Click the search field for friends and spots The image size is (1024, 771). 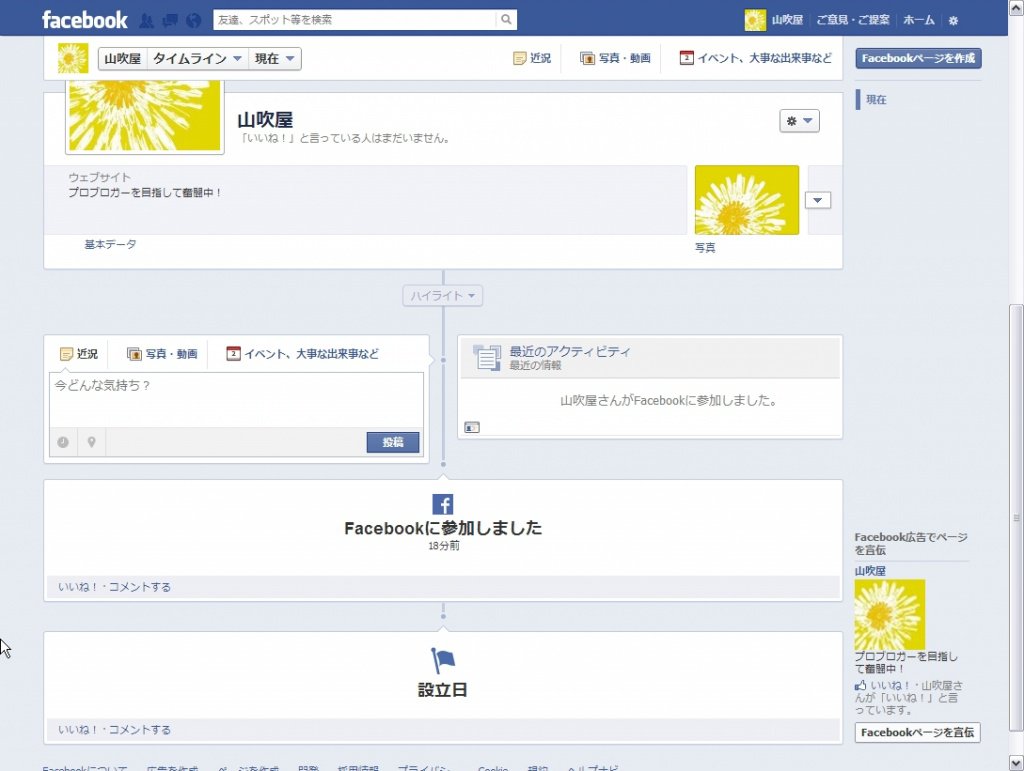coord(355,20)
